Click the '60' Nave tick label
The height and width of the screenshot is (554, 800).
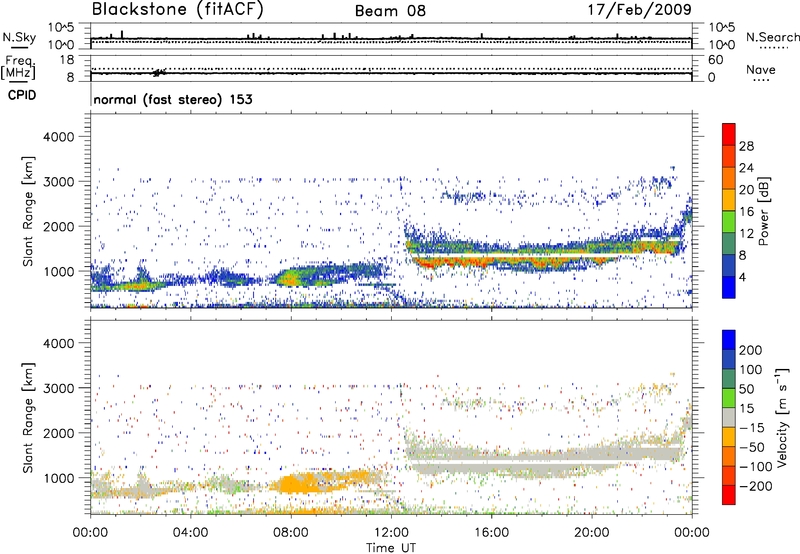pyautogui.click(x=715, y=60)
